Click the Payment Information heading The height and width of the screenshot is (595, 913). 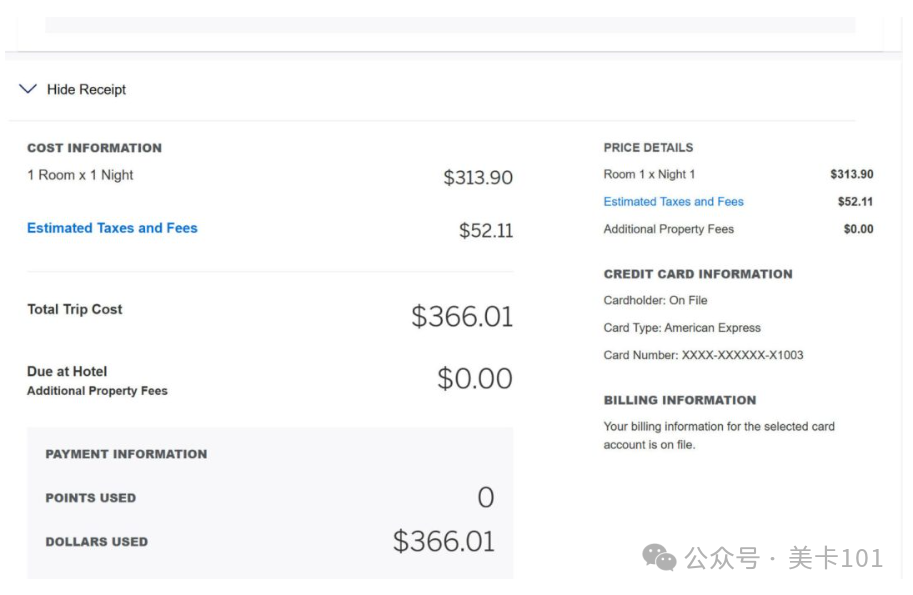pyautogui.click(x=126, y=454)
